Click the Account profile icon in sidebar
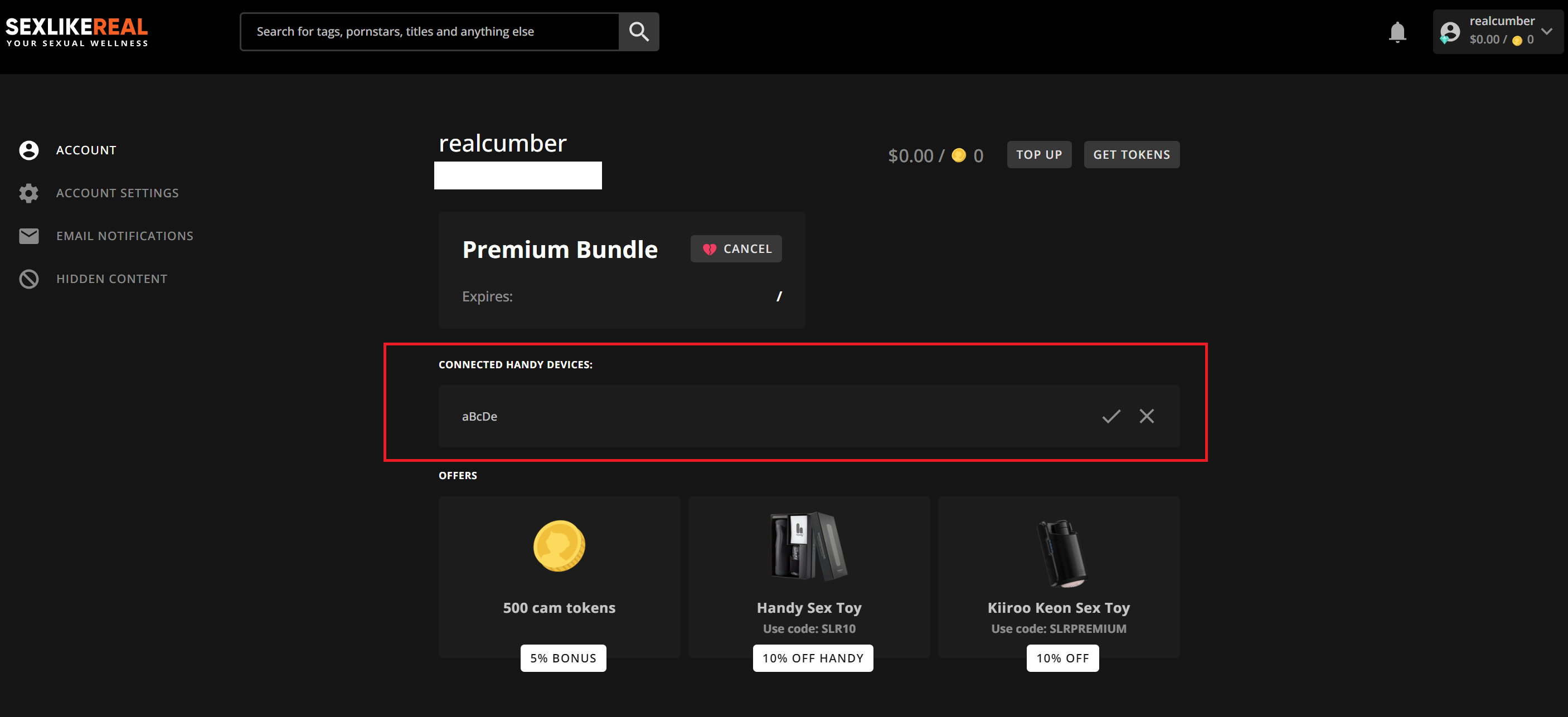The image size is (1568, 717). point(28,150)
